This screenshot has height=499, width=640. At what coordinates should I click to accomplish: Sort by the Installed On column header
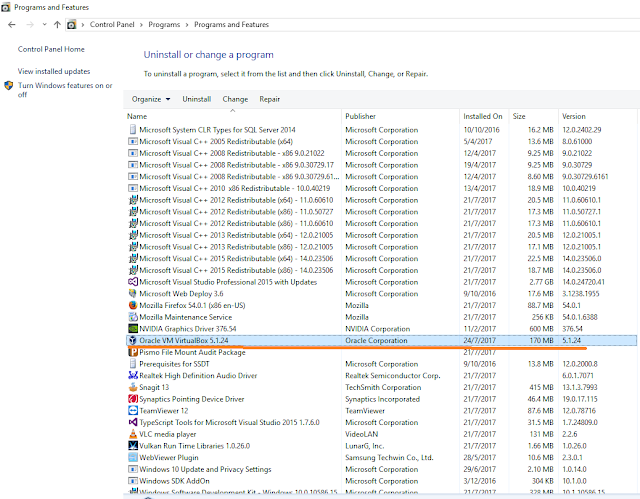coord(484,116)
